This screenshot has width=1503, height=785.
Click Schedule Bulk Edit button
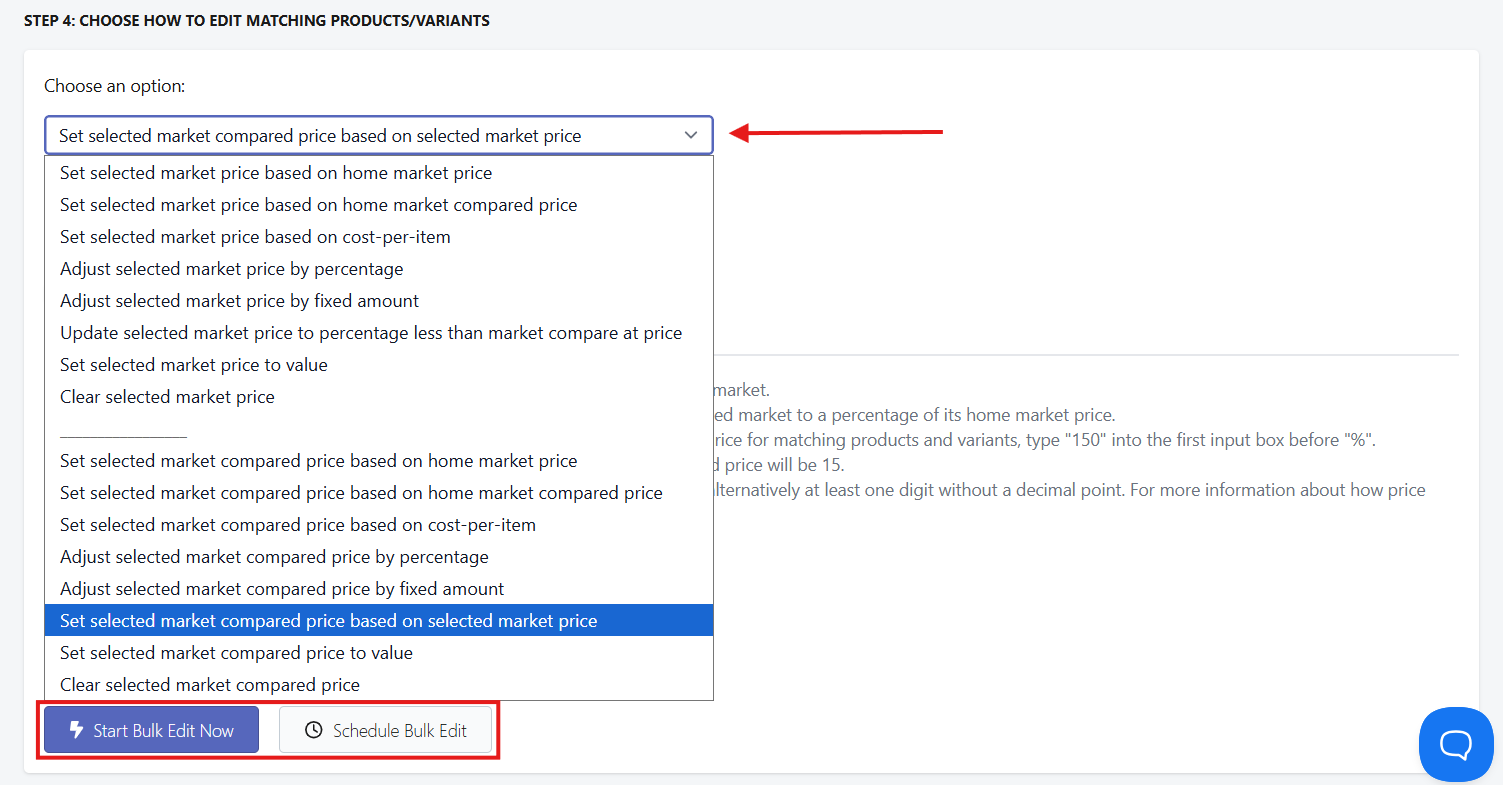click(x=386, y=730)
